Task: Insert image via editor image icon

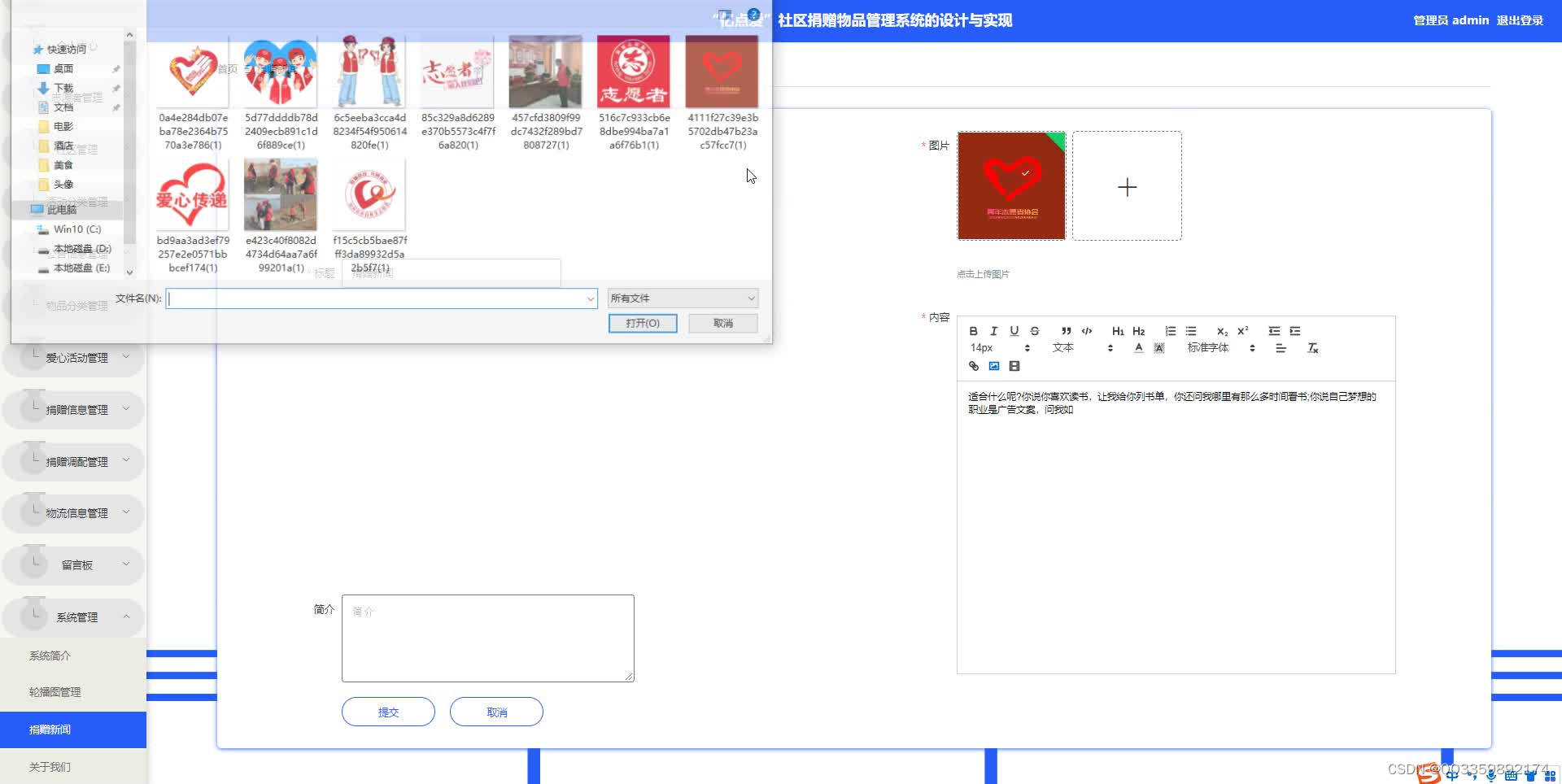Action: pos(994,366)
